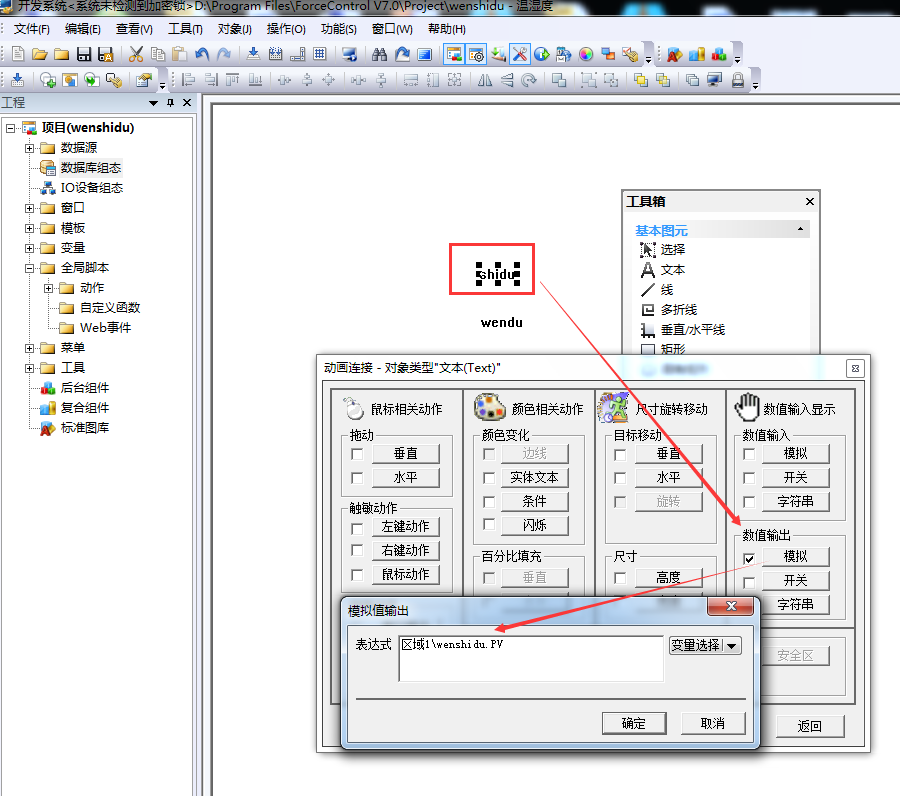Check the 数值输出 开关 checkbox
900x796 pixels.
(749, 583)
